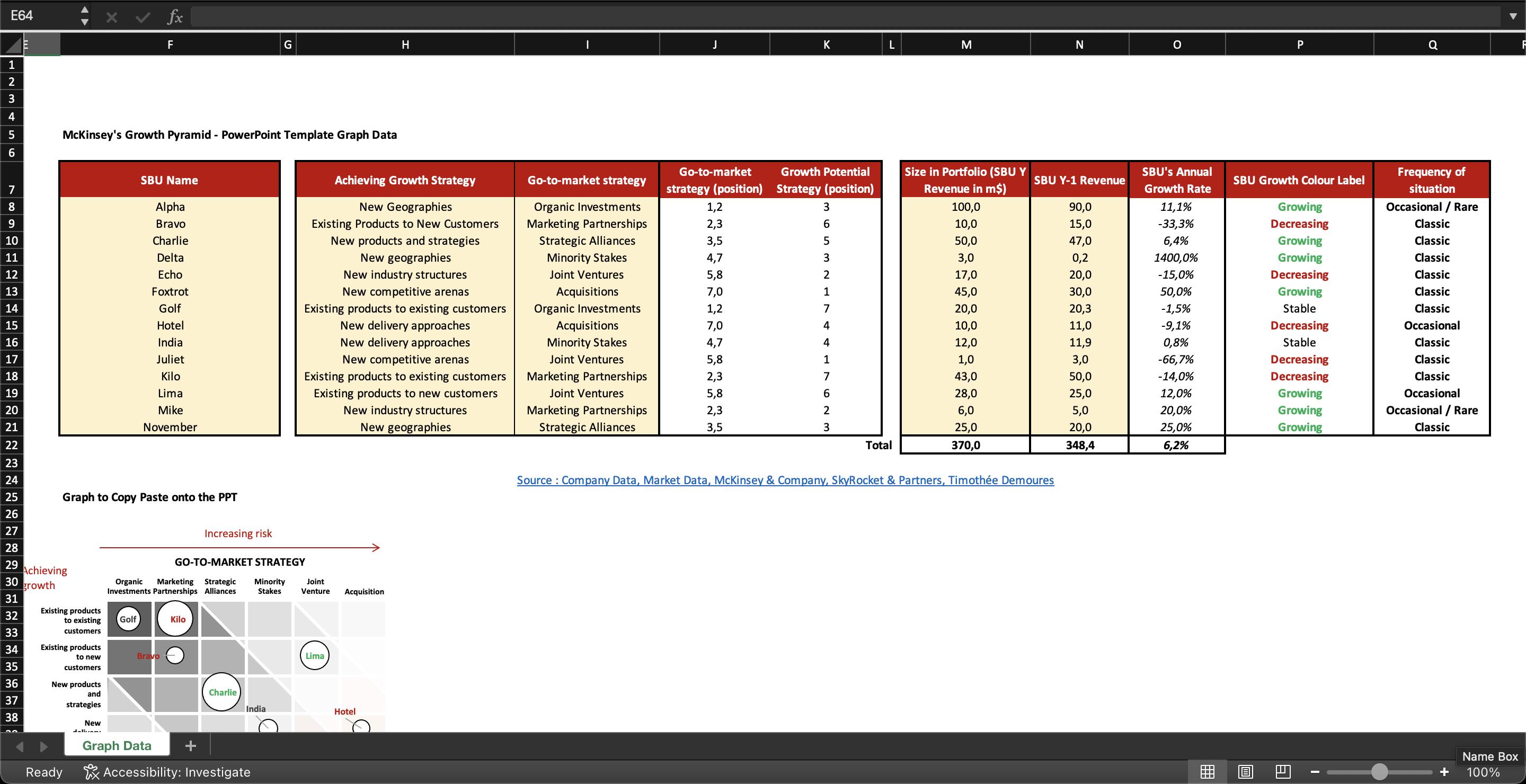Open the Source: Company Data hyperlink
This screenshot has height=784, width=1526.
[785, 479]
